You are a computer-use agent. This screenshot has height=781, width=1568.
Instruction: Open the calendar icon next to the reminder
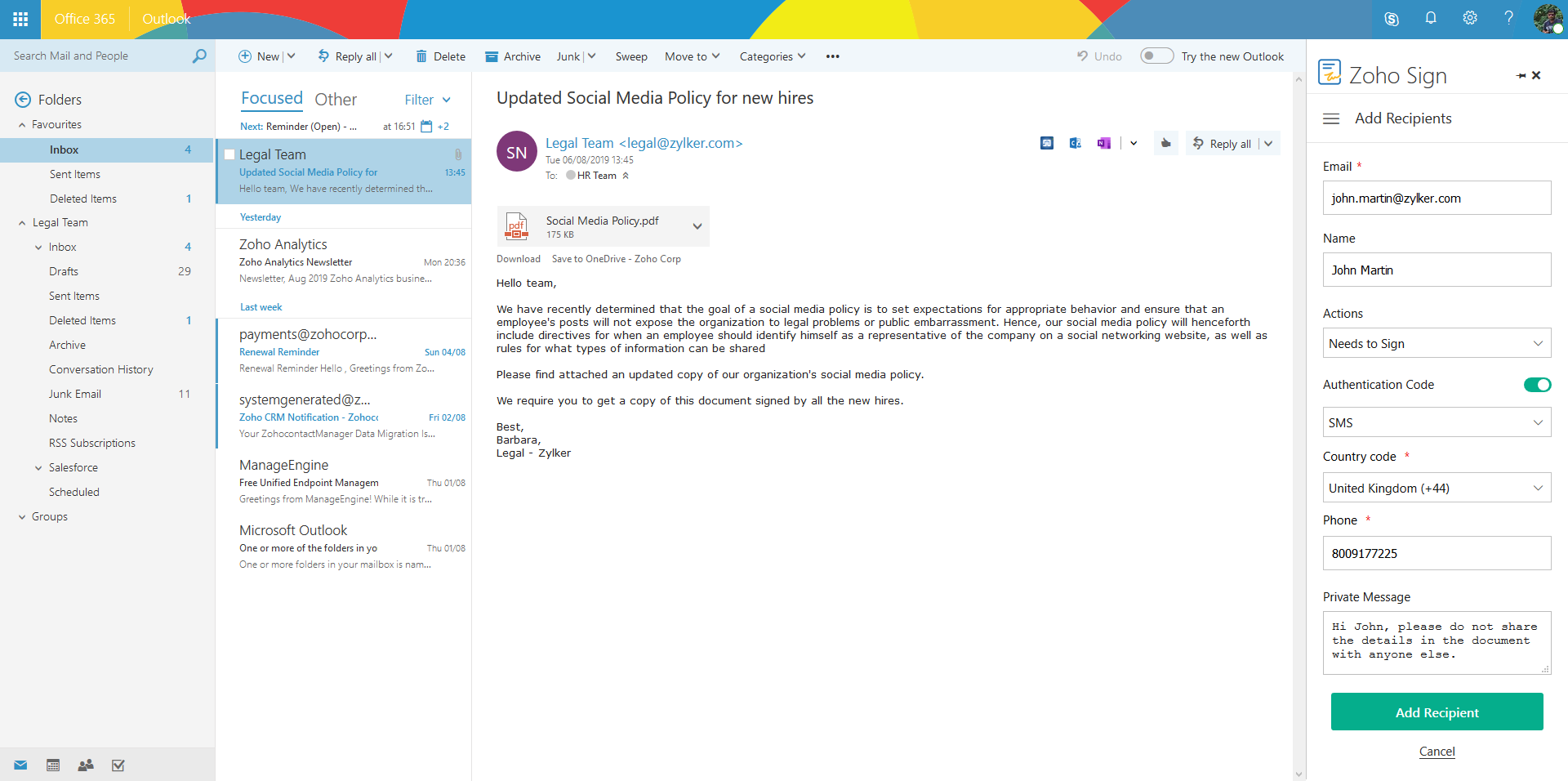coord(426,127)
